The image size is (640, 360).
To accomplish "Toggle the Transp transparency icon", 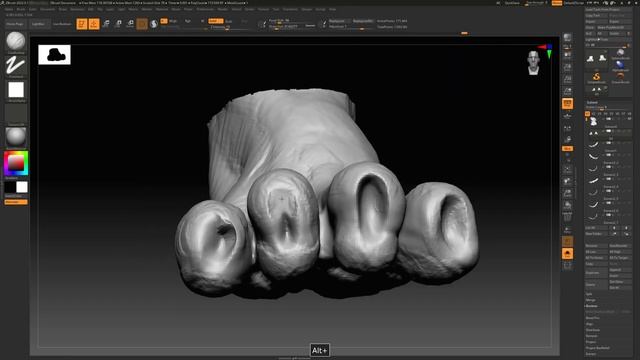I will pyautogui.click(x=567, y=230).
